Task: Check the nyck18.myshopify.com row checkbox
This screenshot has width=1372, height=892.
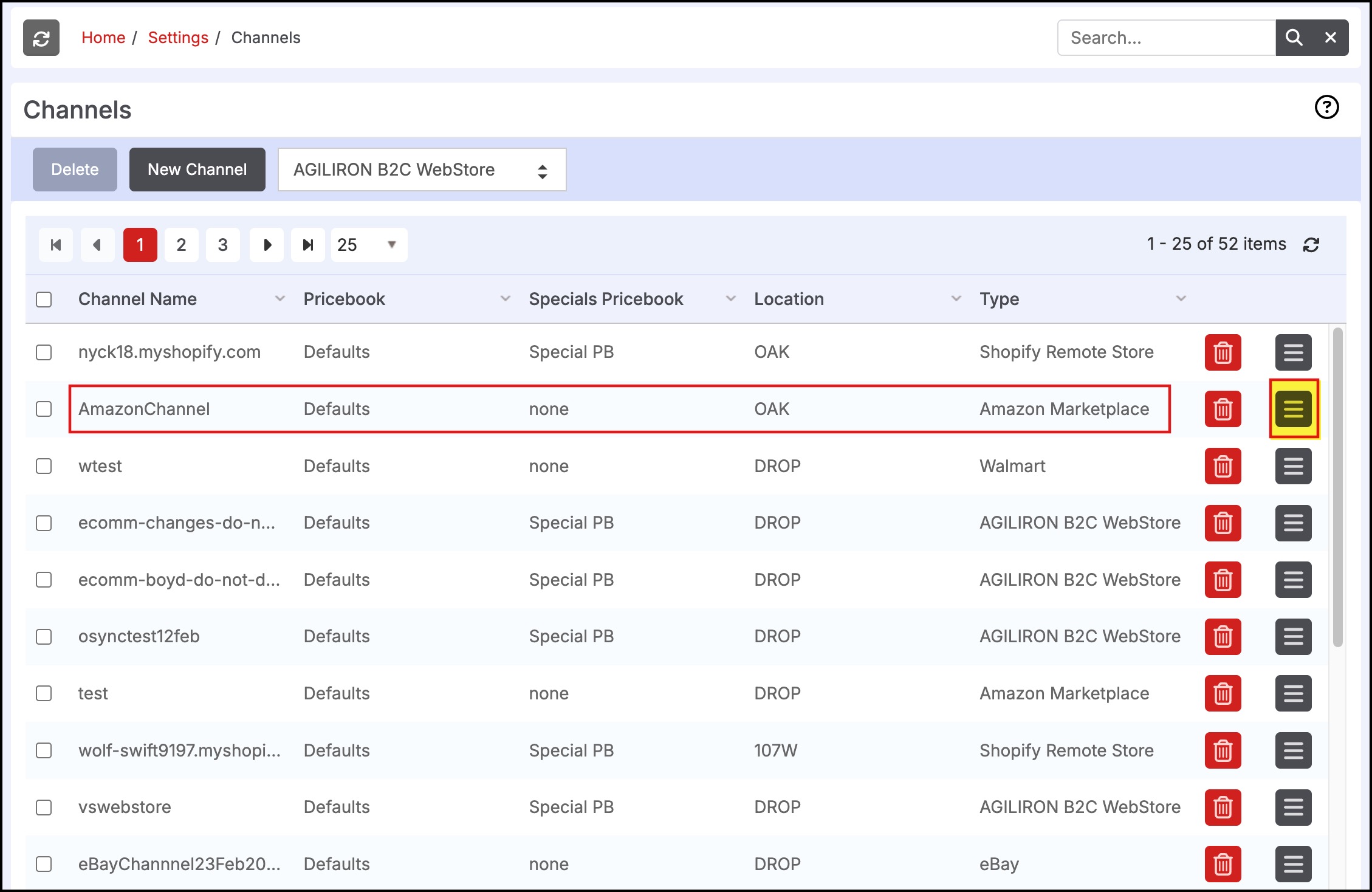Action: coord(44,352)
